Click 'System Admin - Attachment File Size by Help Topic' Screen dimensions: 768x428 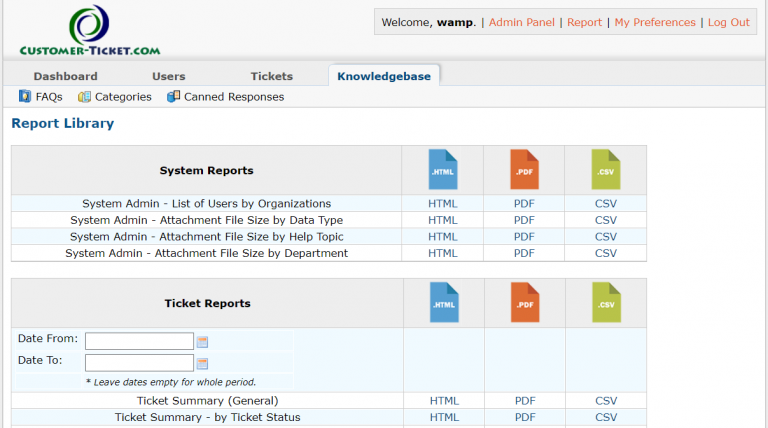tap(207, 237)
